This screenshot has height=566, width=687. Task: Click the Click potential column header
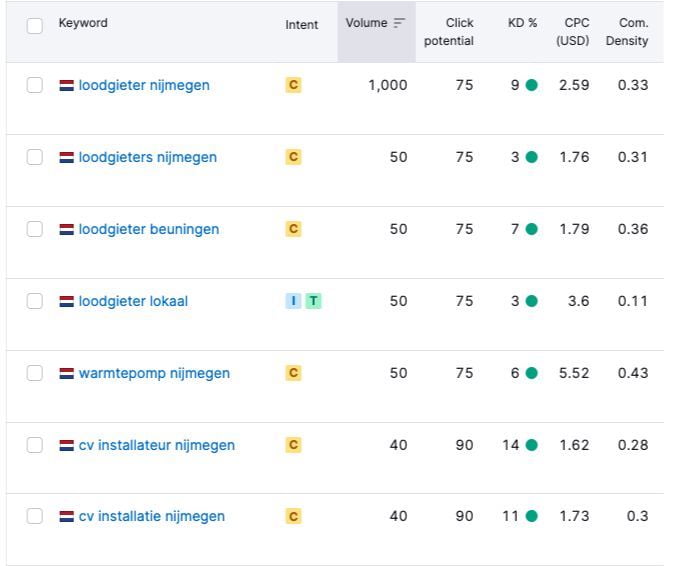(x=449, y=32)
